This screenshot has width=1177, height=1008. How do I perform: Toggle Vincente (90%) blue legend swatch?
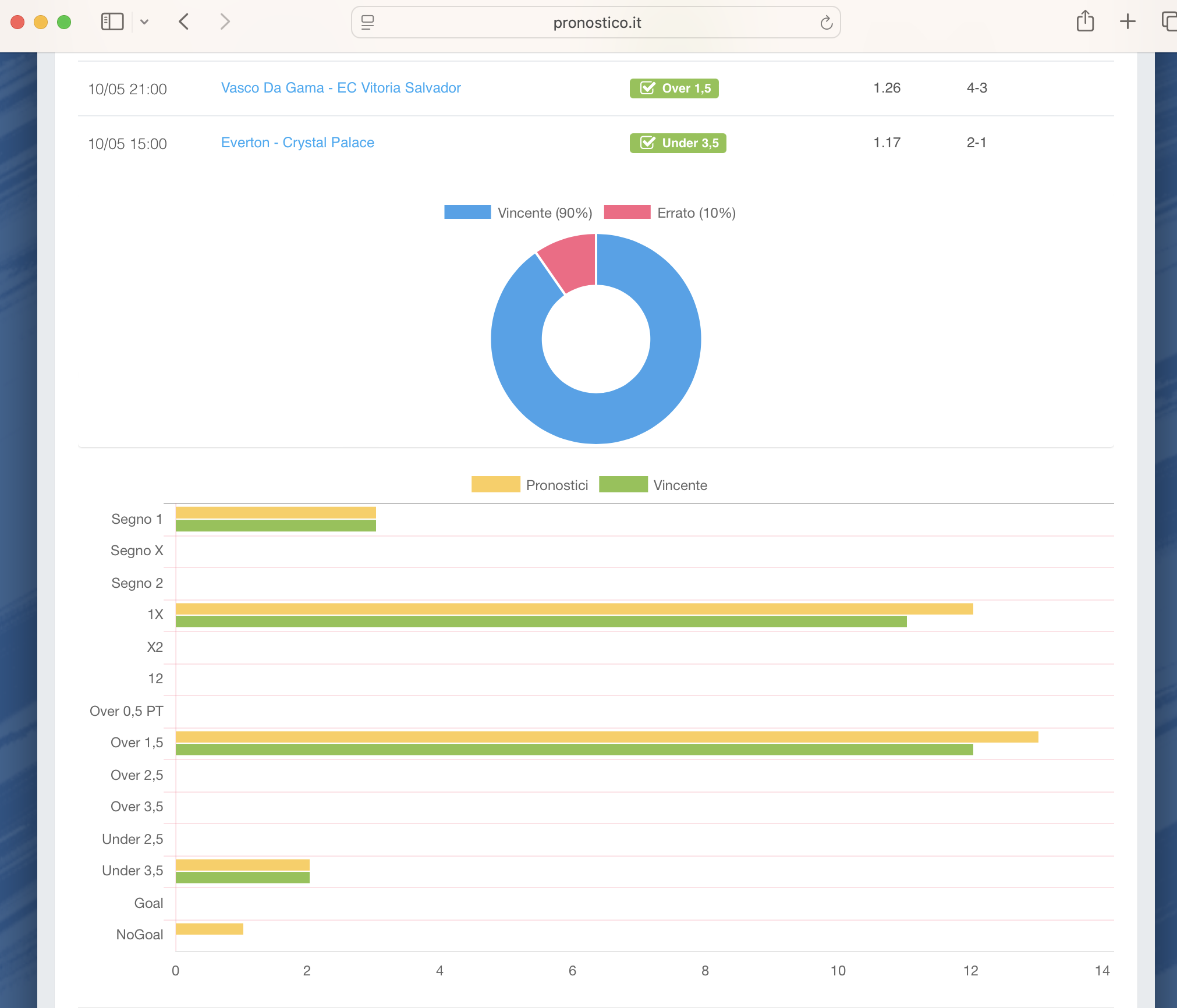pyautogui.click(x=467, y=212)
